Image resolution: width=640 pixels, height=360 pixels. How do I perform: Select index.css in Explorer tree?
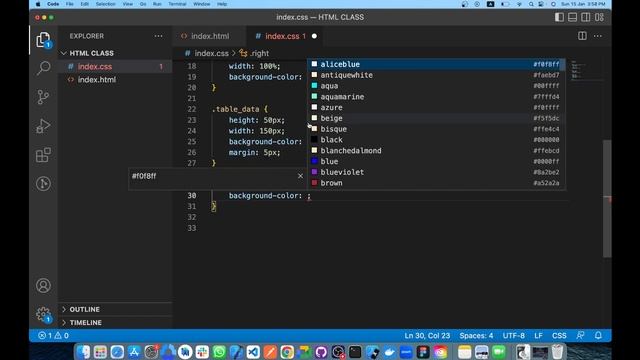[x=115, y=67]
